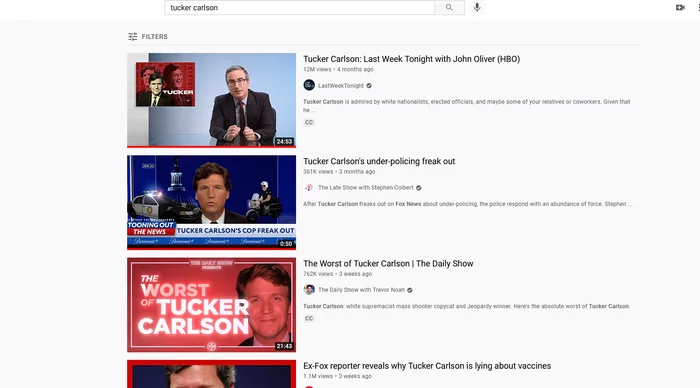Click '1.1M views • 3 weeks ago' text
This screenshot has height=388, width=700.
click(337, 376)
